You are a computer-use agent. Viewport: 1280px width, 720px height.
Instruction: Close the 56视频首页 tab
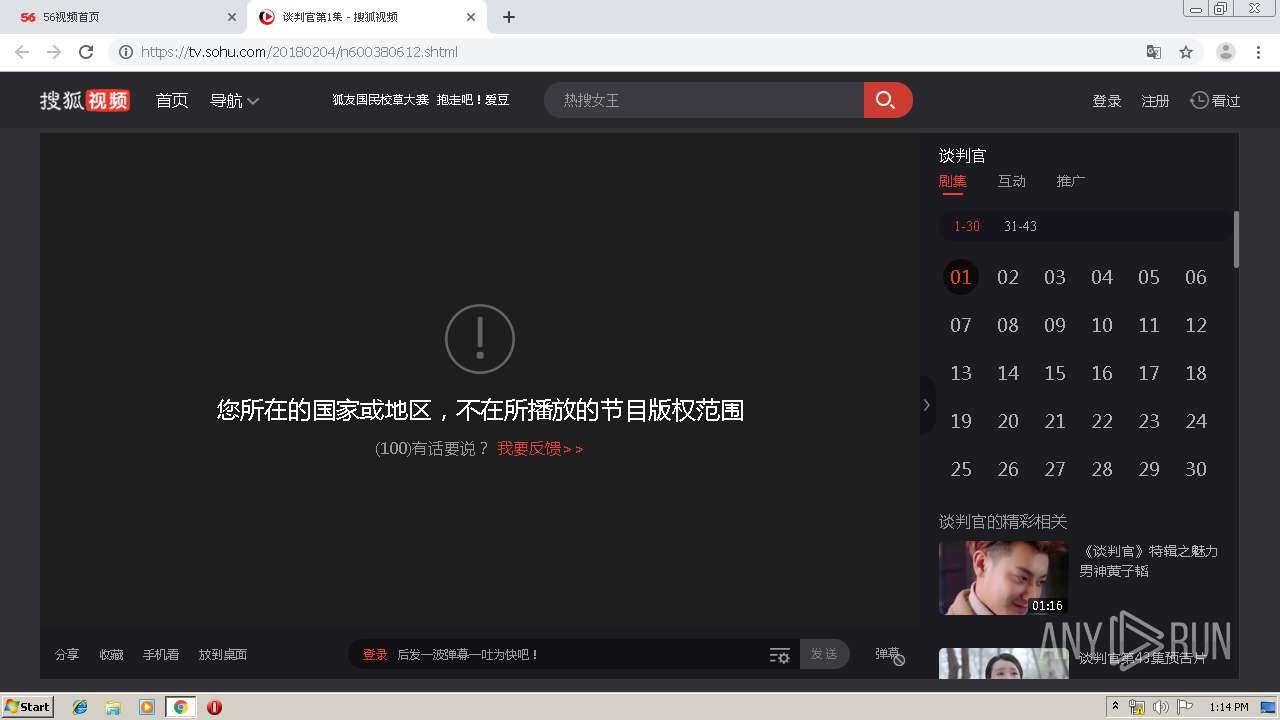[x=232, y=17]
